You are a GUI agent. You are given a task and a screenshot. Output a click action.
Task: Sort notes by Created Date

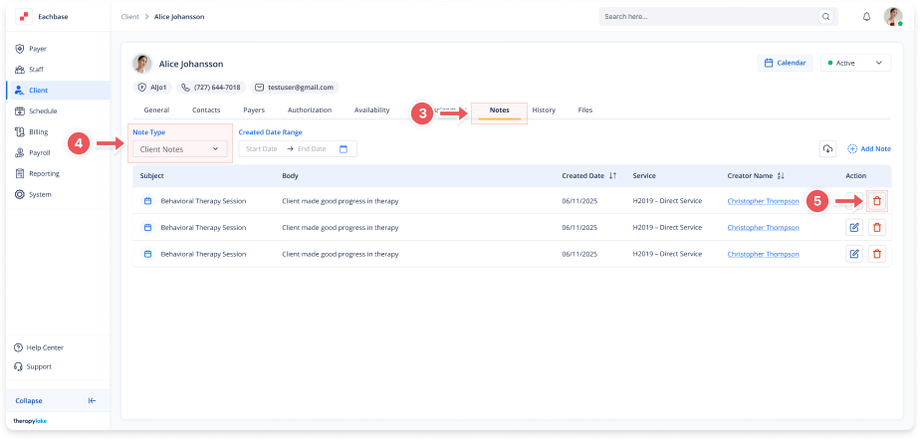coord(612,176)
